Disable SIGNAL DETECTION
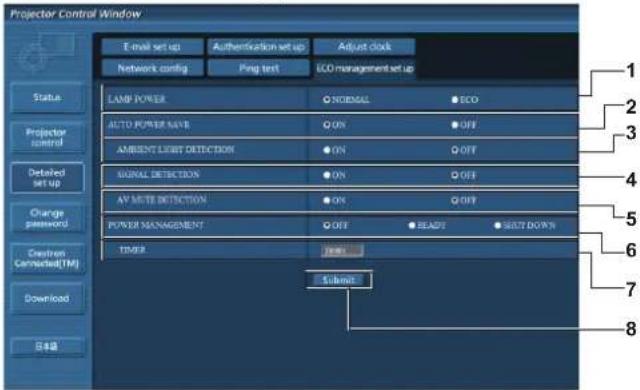Screen dimensions: 640x390 [455, 175]
